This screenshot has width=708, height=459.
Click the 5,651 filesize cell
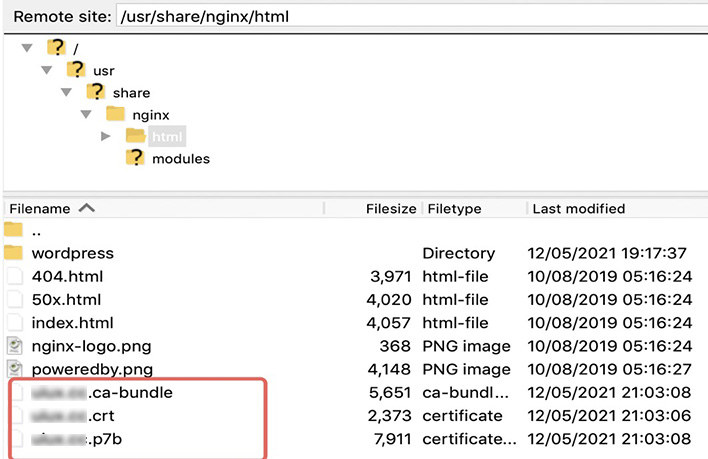tap(390, 393)
